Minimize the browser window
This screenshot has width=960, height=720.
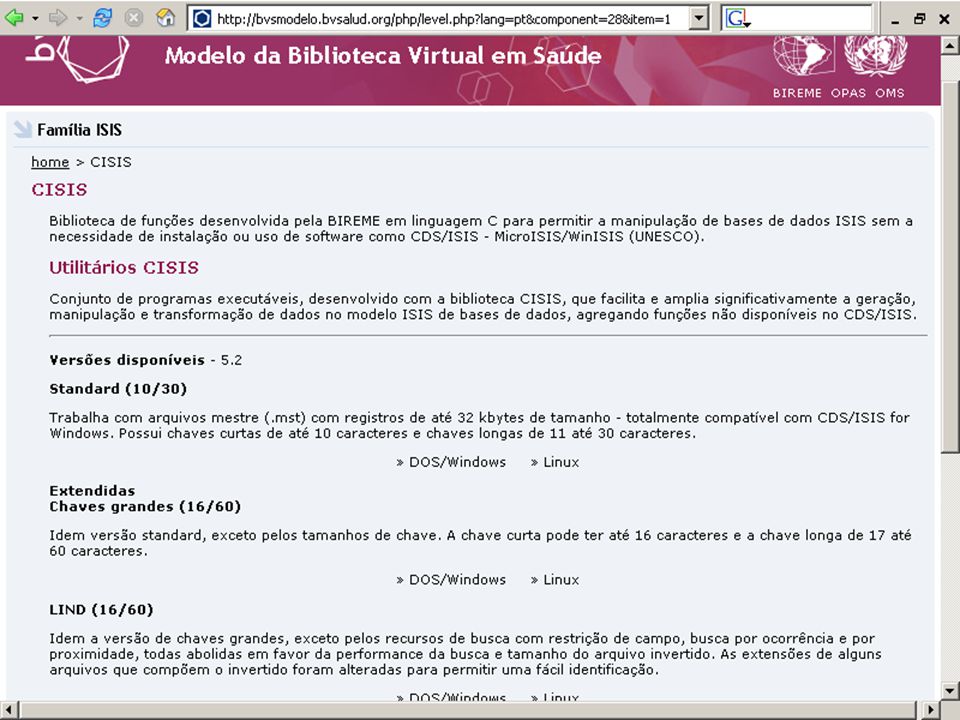pyautogui.click(x=895, y=20)
